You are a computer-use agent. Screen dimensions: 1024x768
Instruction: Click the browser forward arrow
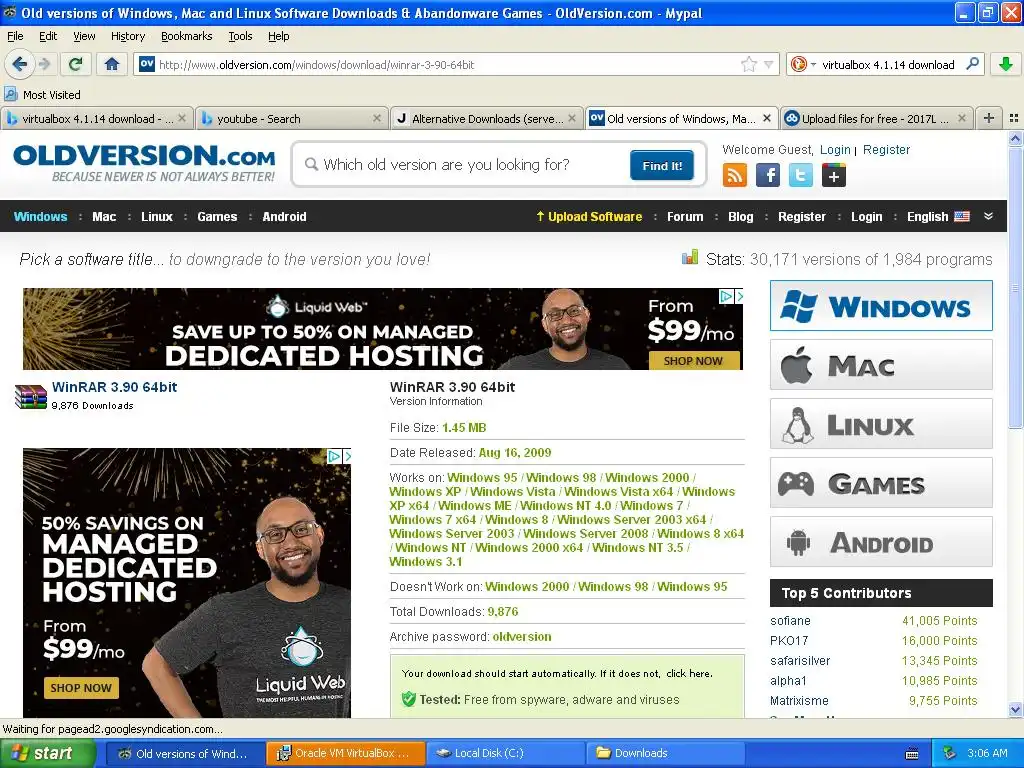click(44, 64)
